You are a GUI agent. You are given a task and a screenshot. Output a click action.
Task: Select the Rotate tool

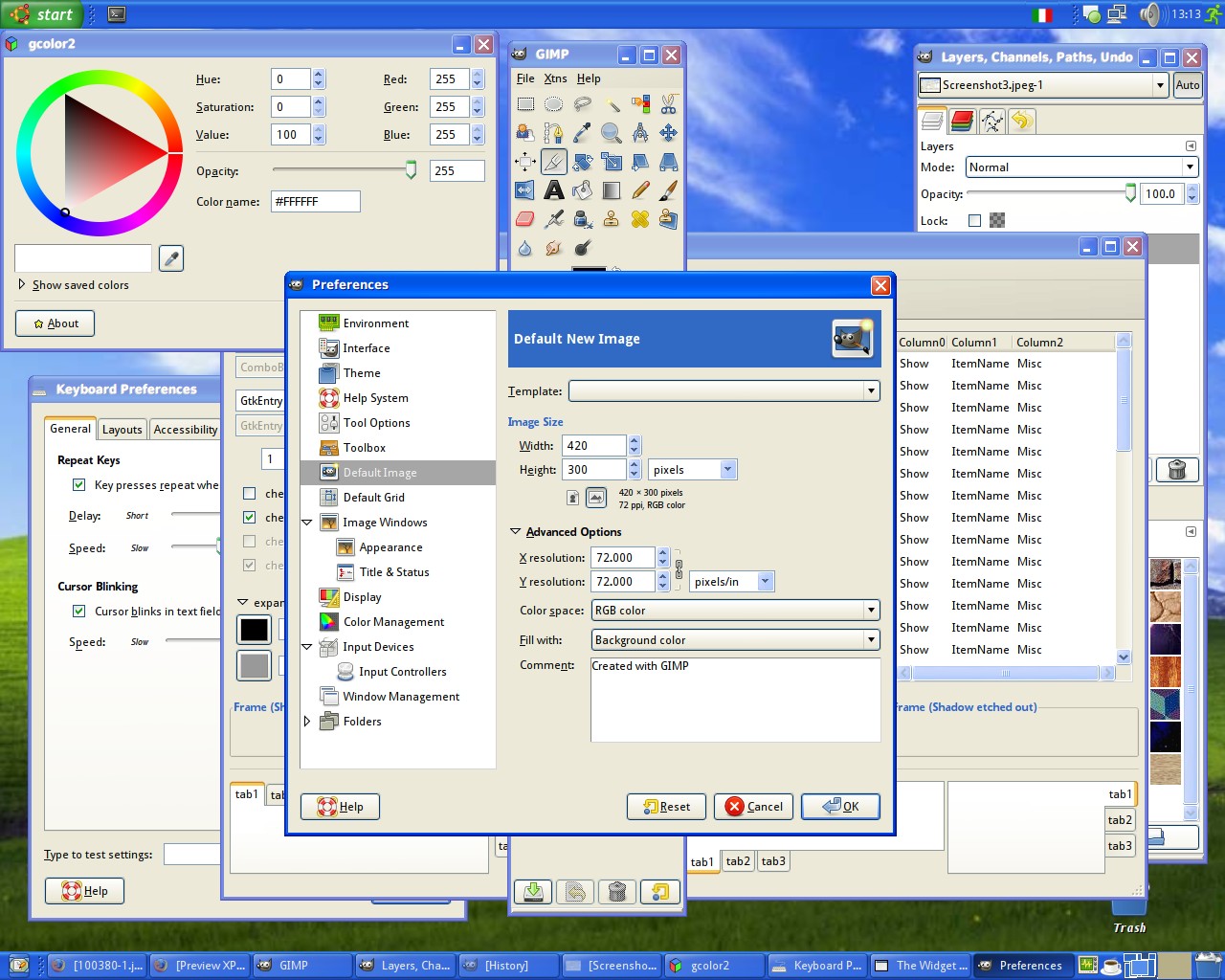coord(583,162)
